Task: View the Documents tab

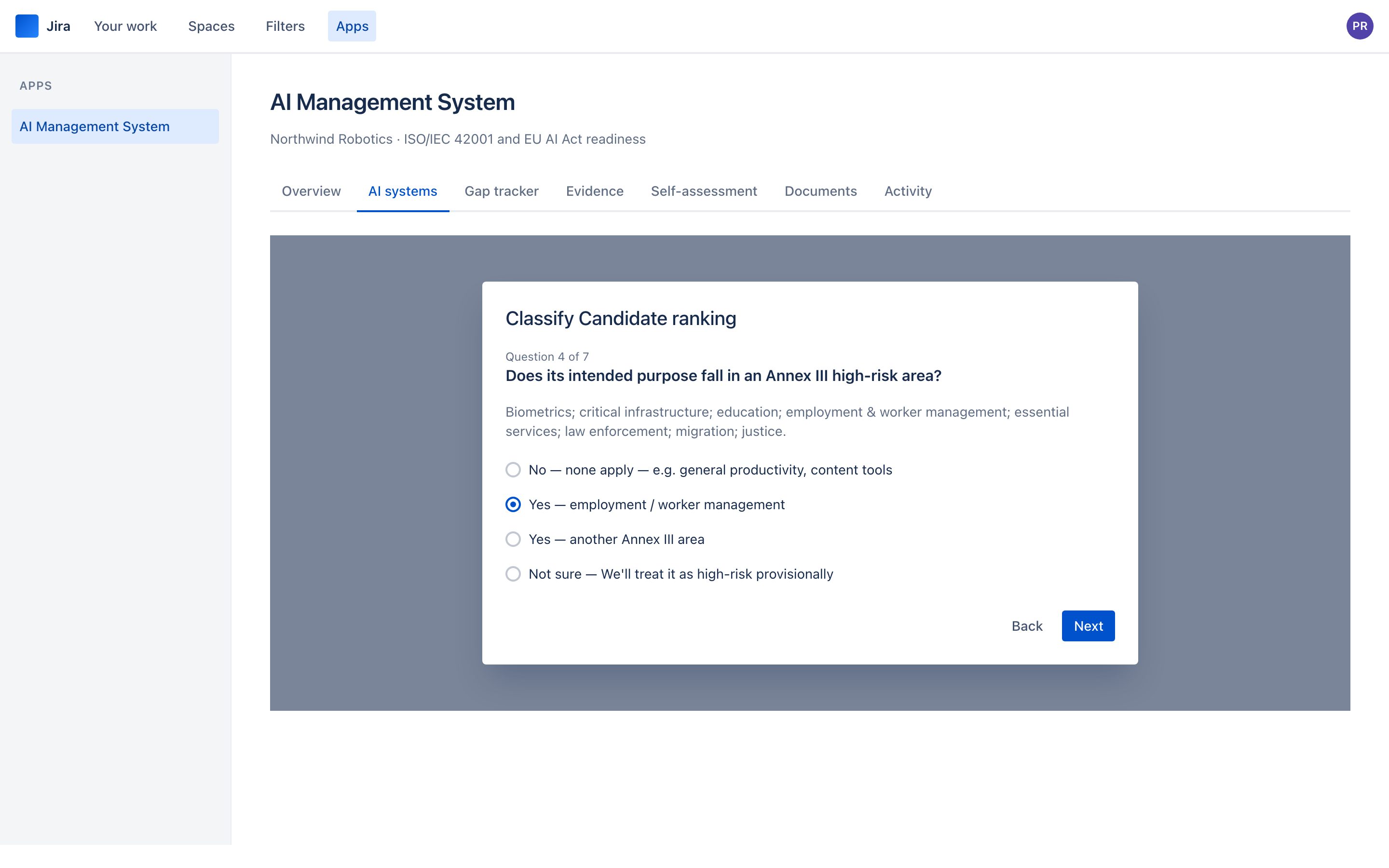Action: click(x=821, y=191)
